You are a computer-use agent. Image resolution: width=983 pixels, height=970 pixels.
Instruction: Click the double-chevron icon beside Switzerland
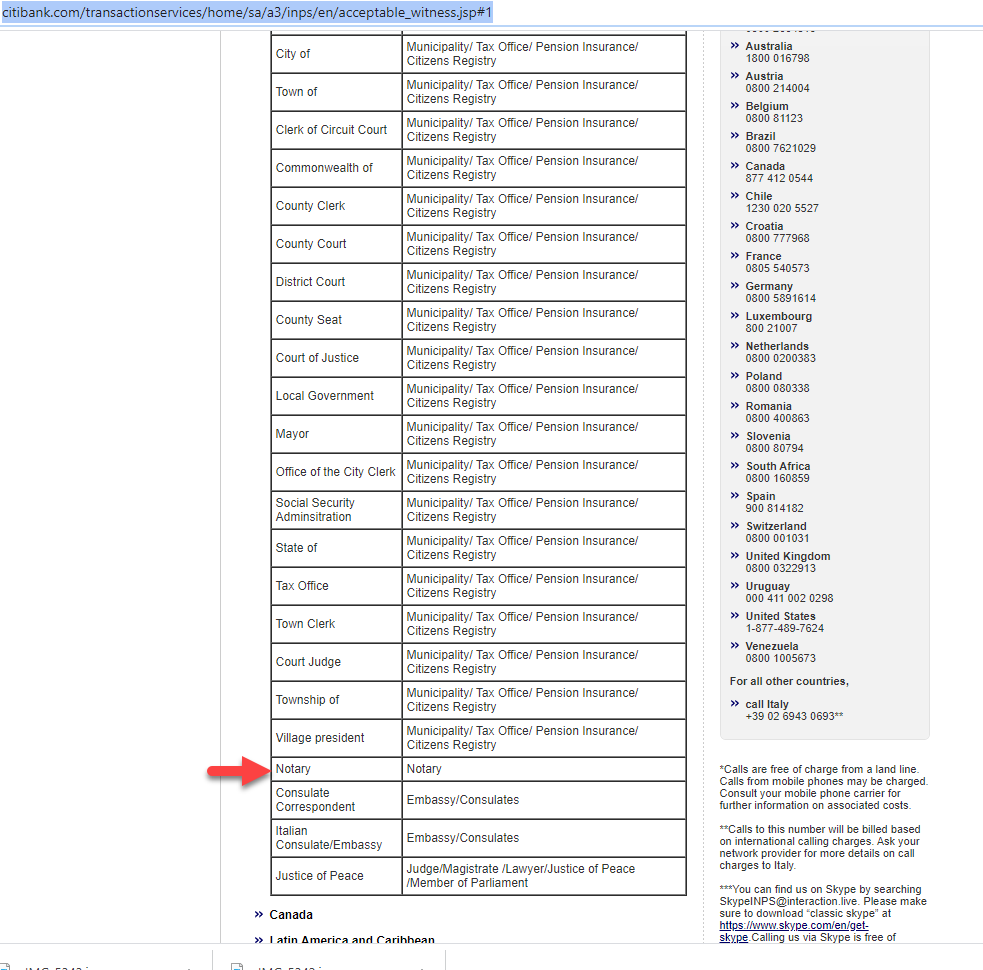click(735, 526)
